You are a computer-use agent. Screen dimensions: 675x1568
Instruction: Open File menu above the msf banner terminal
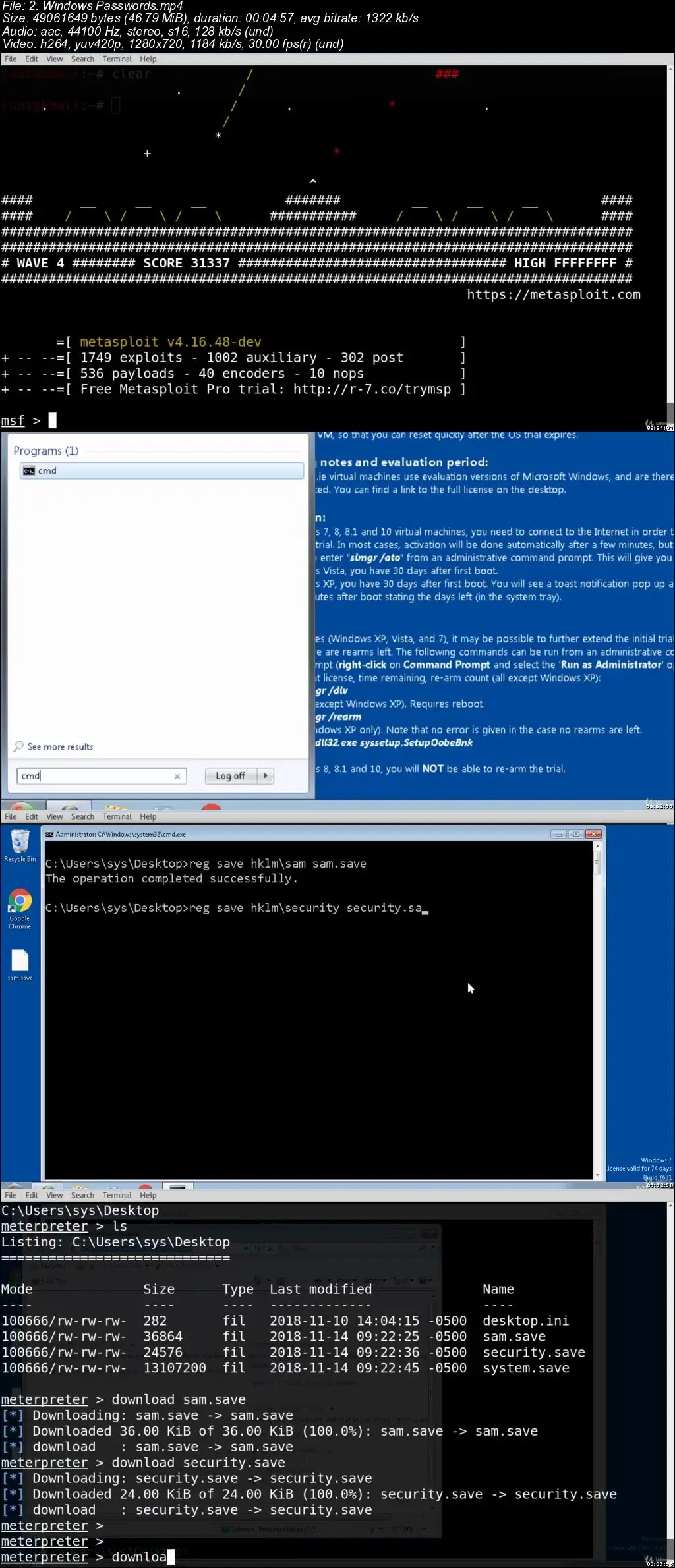click(x=11, y=59)
